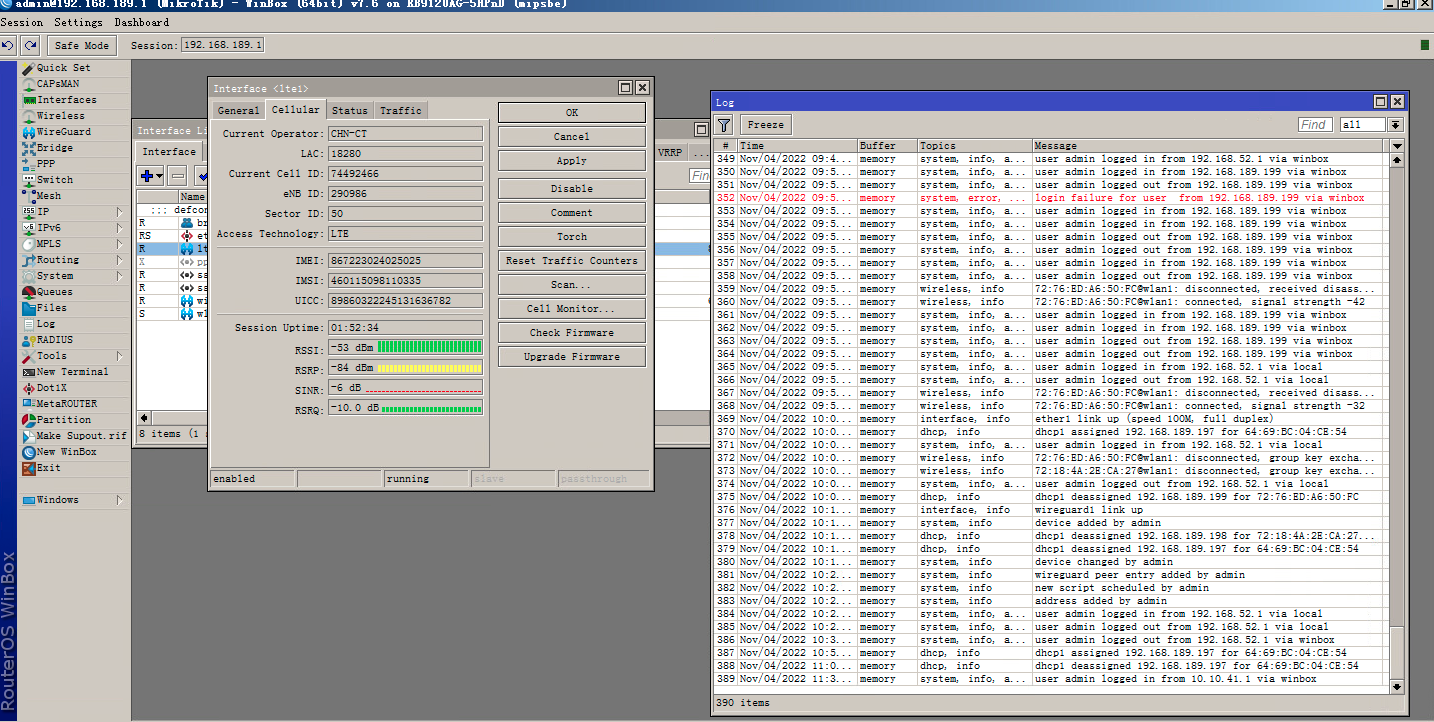Open PPP in the sidebar
1434x722 pixels.
(x=46, y=164)
